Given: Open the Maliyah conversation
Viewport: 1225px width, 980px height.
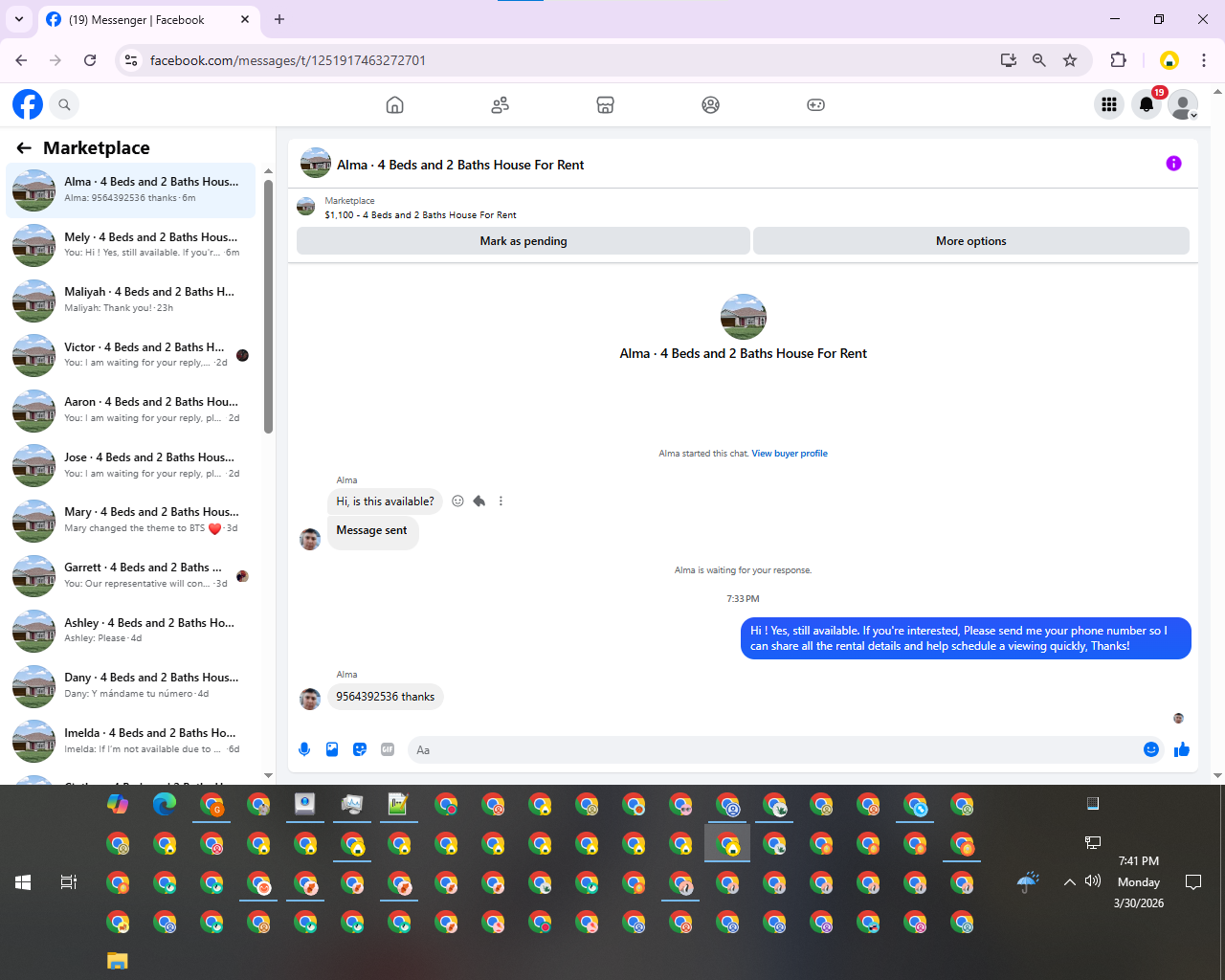Looking at the screenshot, I should tap(131, 301).
